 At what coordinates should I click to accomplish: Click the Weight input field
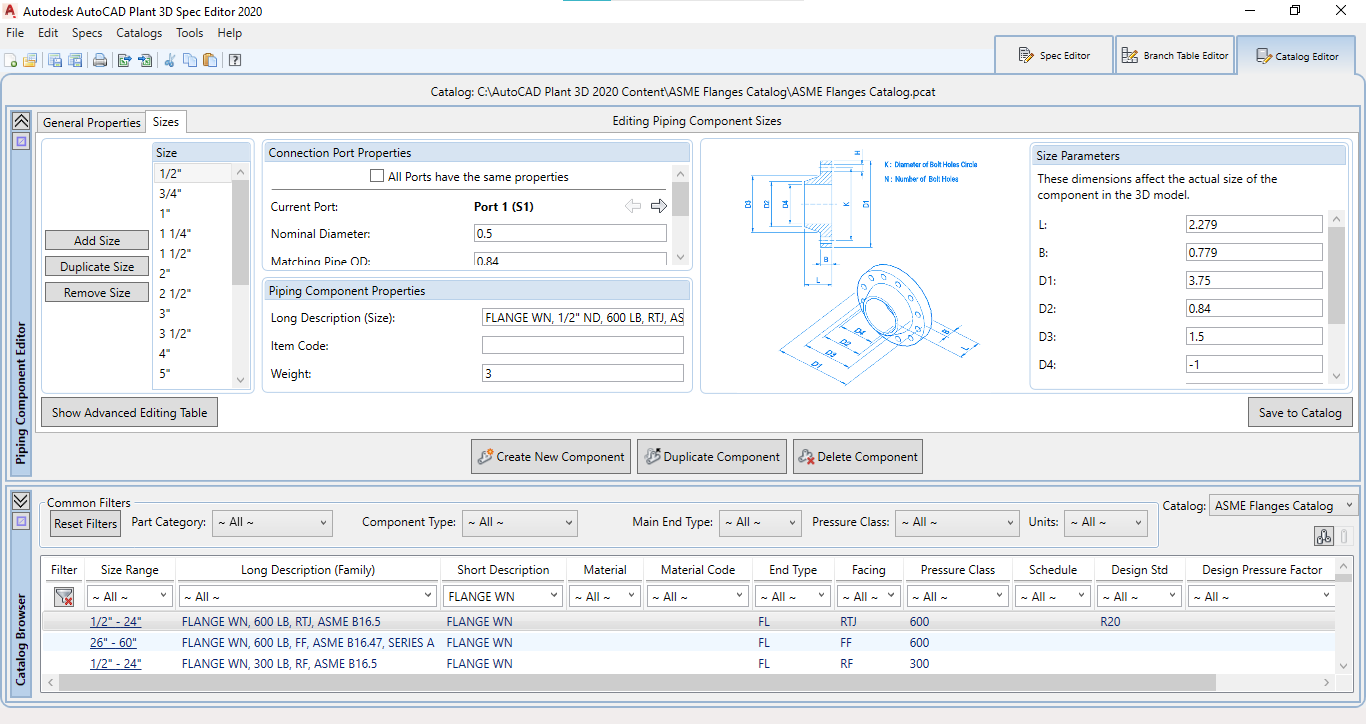tap(582, 373)
